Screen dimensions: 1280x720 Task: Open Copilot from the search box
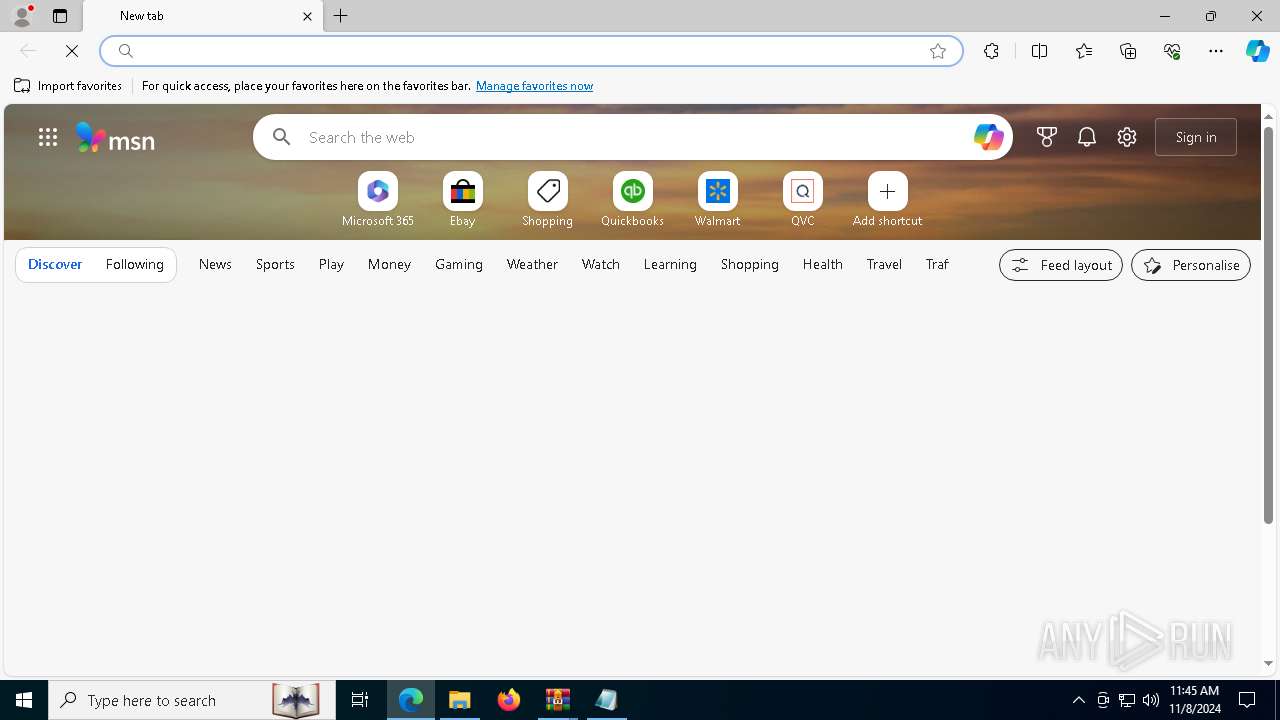point(988,137)
